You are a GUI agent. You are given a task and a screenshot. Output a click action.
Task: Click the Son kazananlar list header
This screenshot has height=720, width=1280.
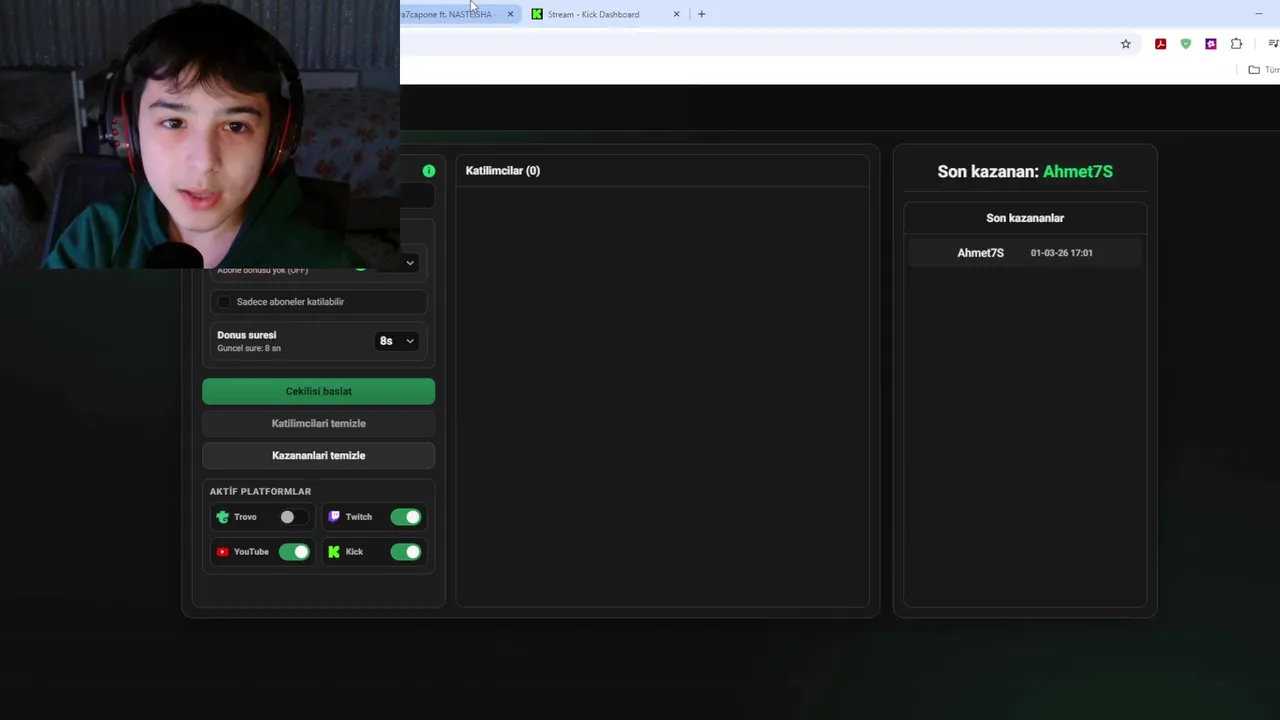[x=1025, y=218]
